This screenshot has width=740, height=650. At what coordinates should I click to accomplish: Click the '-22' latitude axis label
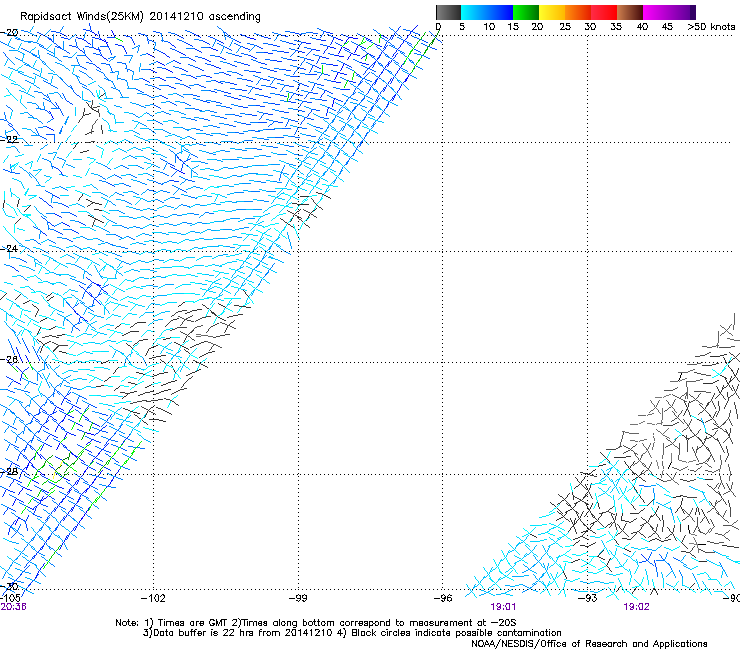pos(9,140)
